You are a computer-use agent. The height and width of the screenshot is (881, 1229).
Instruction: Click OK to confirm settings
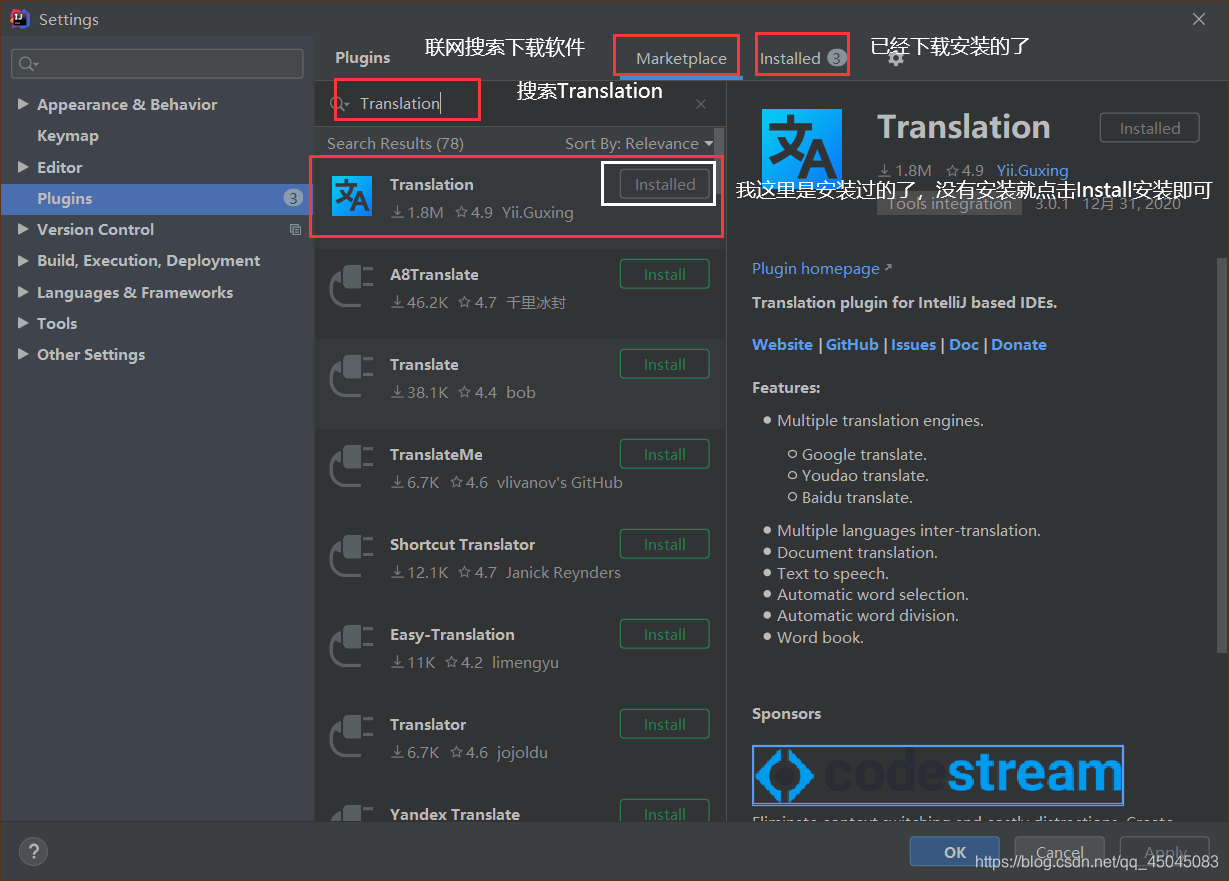pos(955,852)
